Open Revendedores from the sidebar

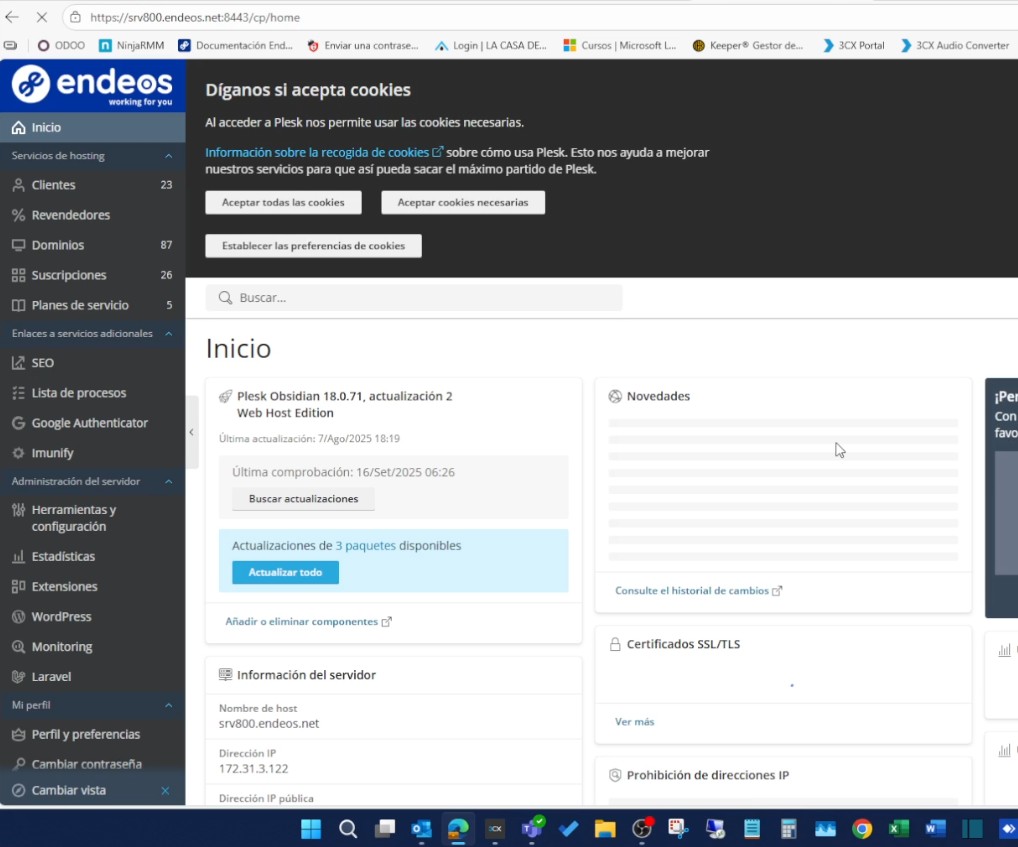click(70, 215)
